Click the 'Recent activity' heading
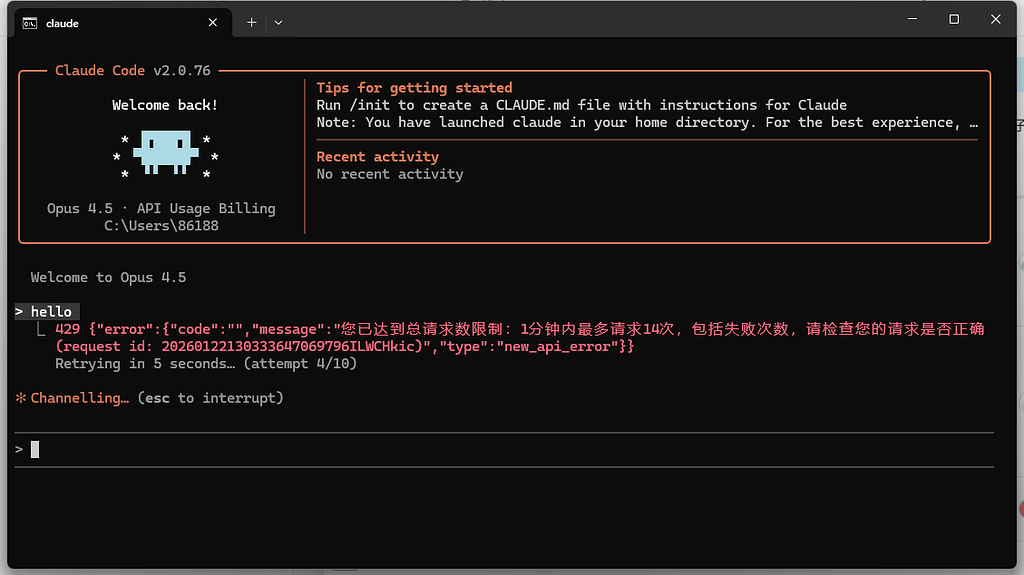Image resolution: width=1024 pixels, height=575 pixels. click(x=377, y=157)
